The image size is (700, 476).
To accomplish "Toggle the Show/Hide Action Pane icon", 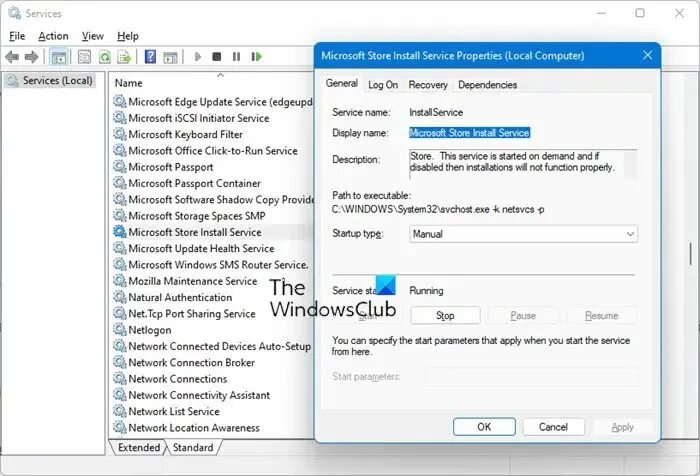I will (x=171, y=57).
